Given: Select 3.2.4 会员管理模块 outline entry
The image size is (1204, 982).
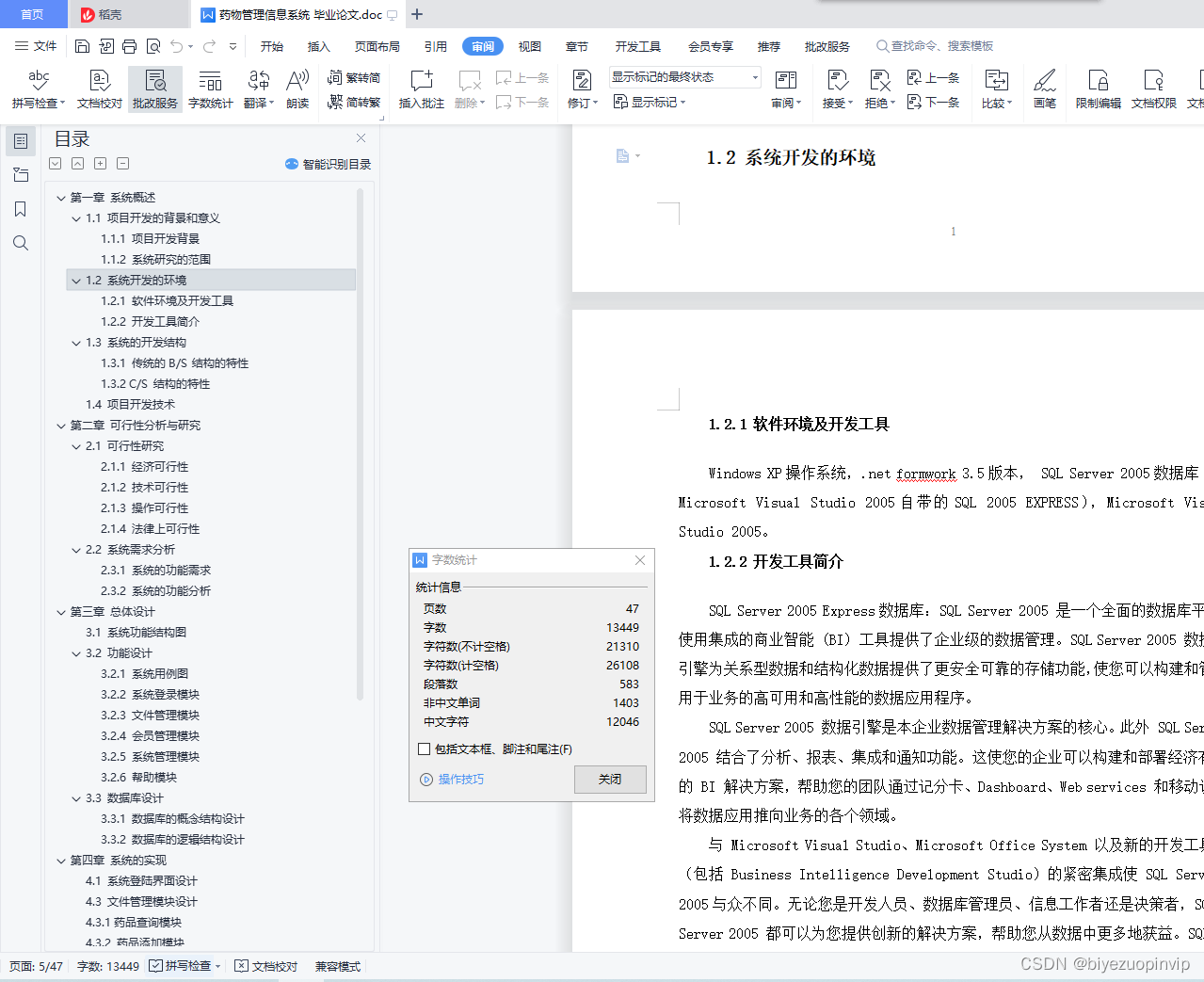Looking at the screenshot, I should click(150, 736).
